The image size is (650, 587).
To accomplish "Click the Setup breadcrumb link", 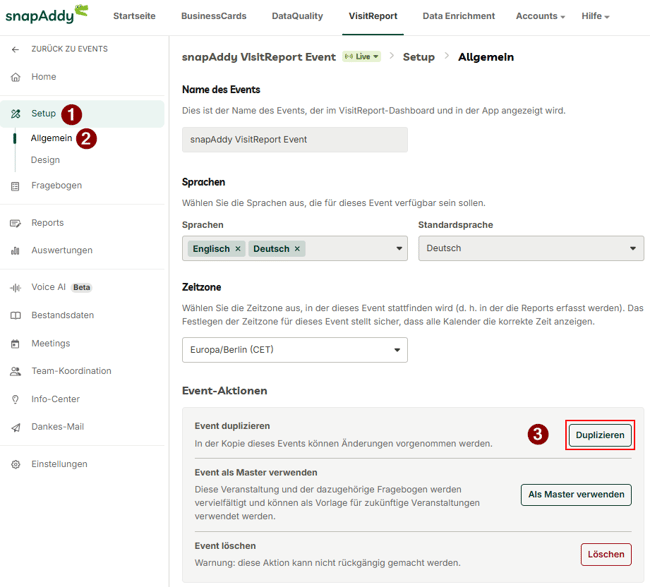I will (419, 57).
